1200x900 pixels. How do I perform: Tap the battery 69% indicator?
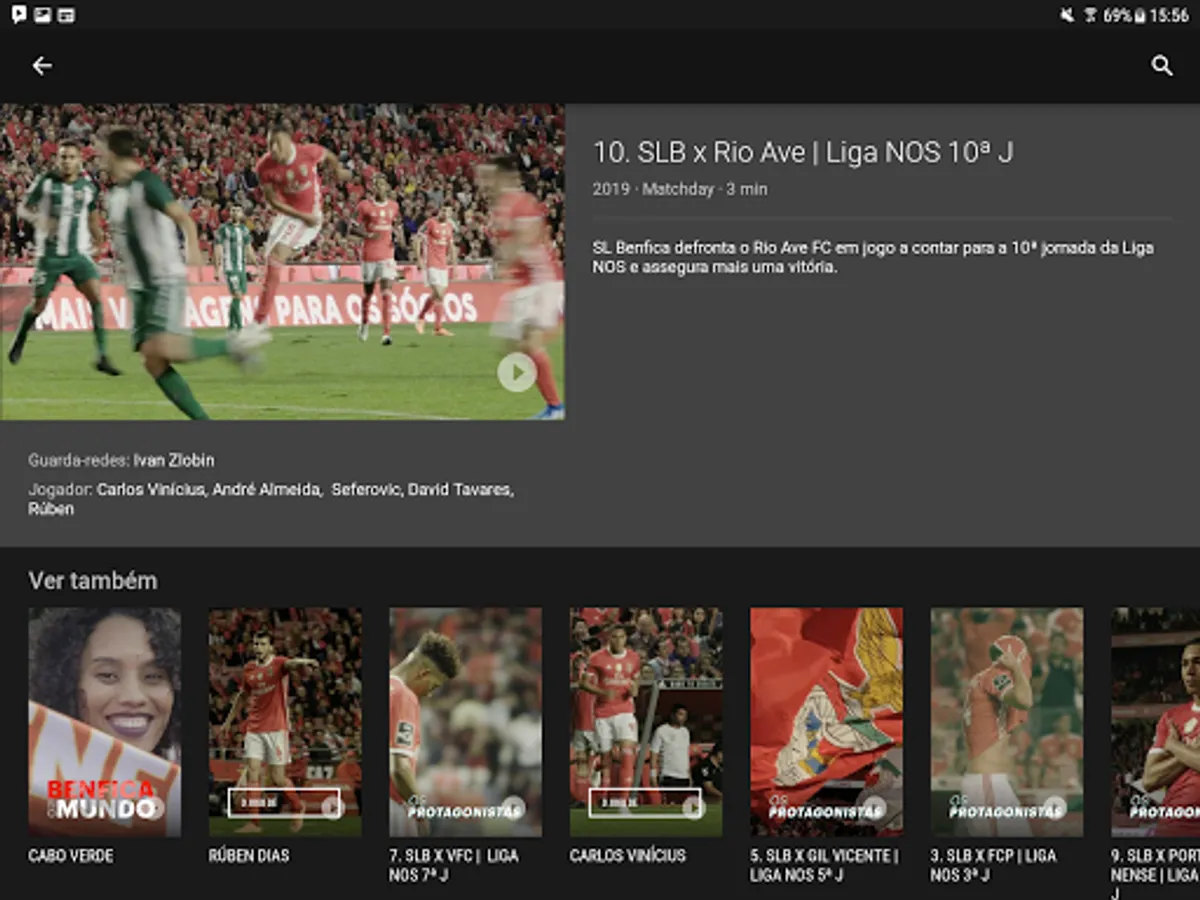(x=1124, y=15)
